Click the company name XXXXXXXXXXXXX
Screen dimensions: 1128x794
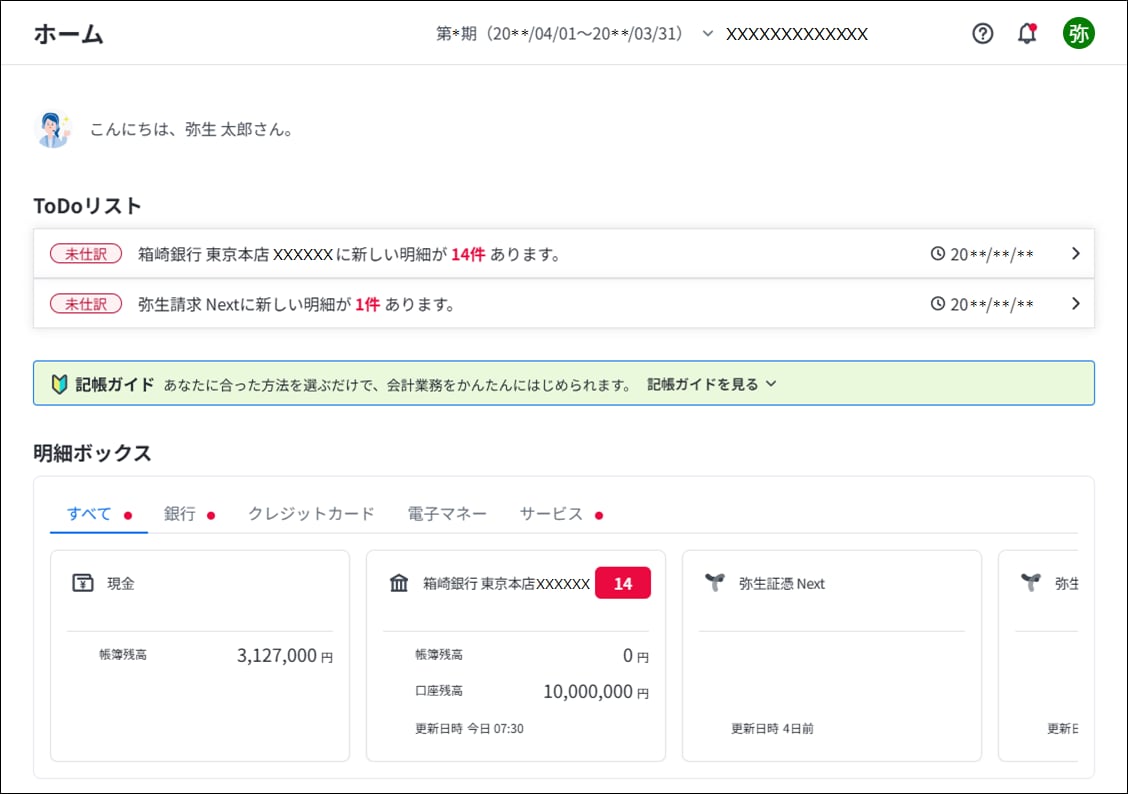[x=796, y=34]
